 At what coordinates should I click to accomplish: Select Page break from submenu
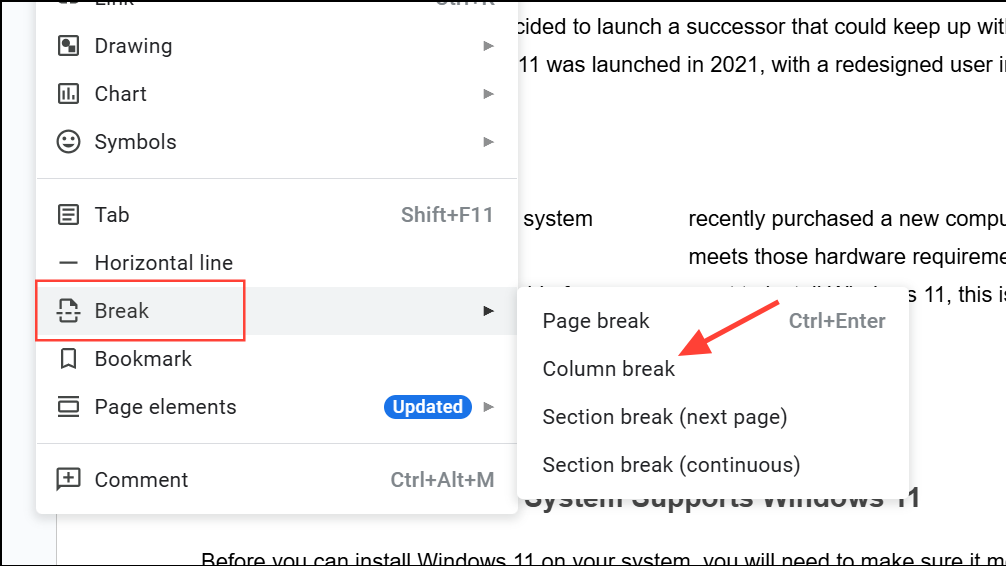click(x=596, y=321)
